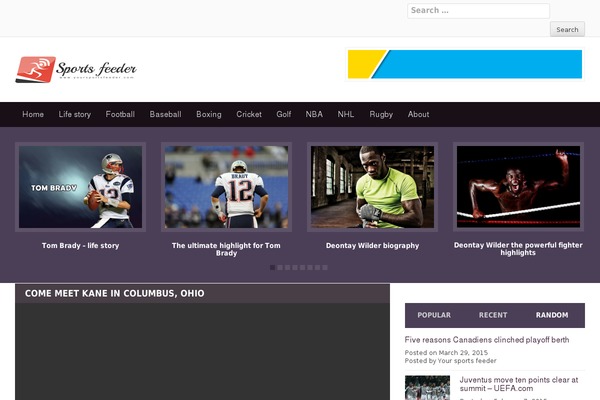Open the Tom Brady life story thumbnail
The width and height of the screenshot is (600, 400).
click(80, 187)
